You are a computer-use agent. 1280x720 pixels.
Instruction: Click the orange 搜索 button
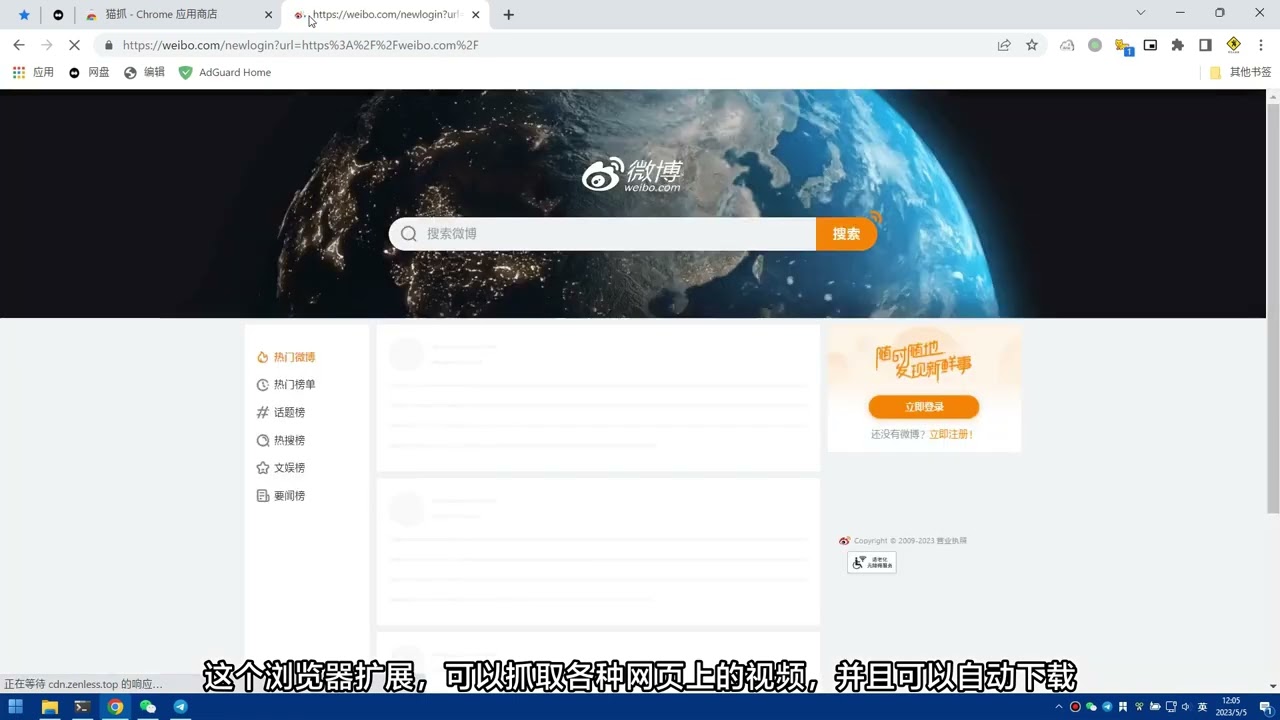coord(846,234)
